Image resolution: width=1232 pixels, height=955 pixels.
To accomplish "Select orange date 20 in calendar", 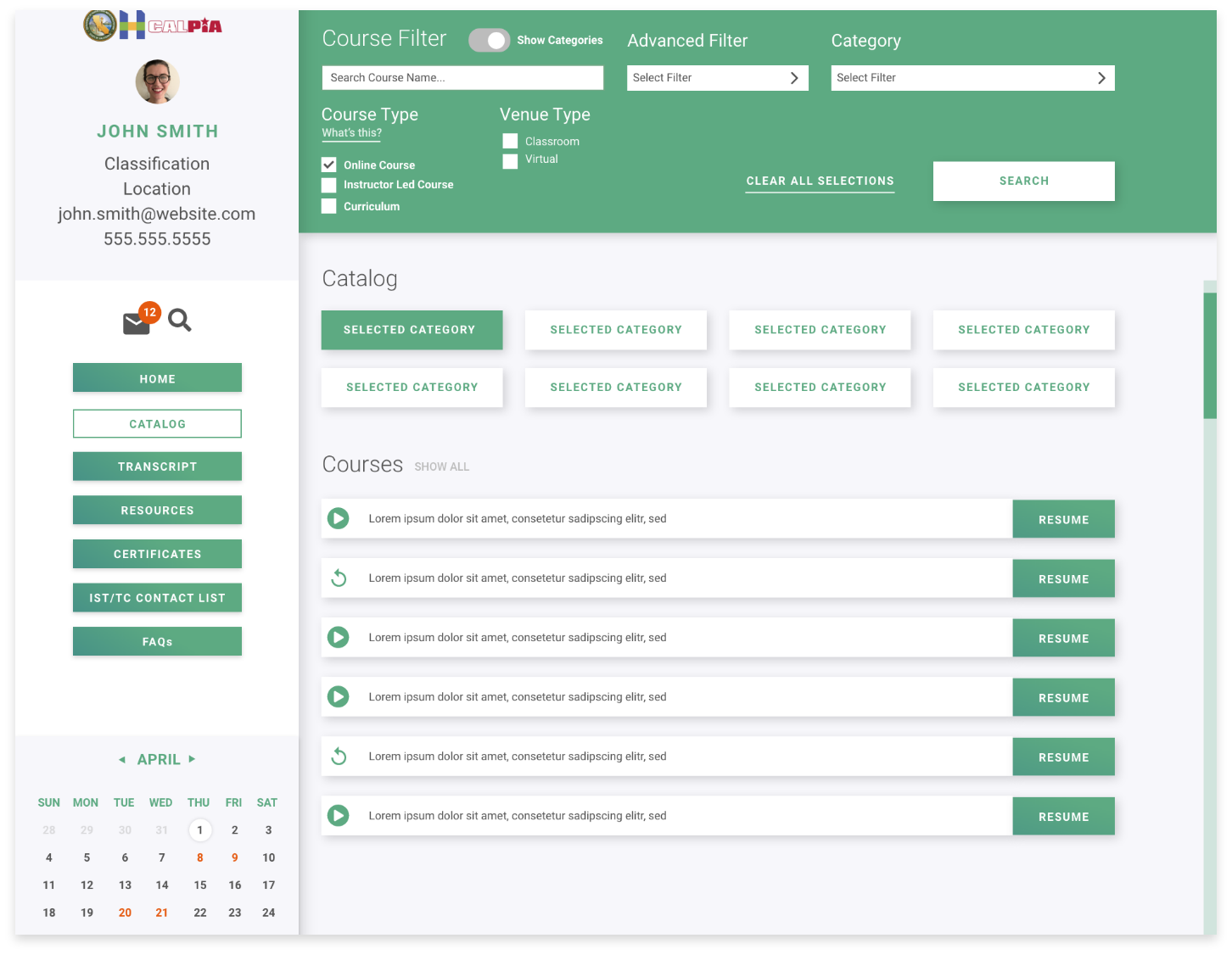I will [125, 913].
